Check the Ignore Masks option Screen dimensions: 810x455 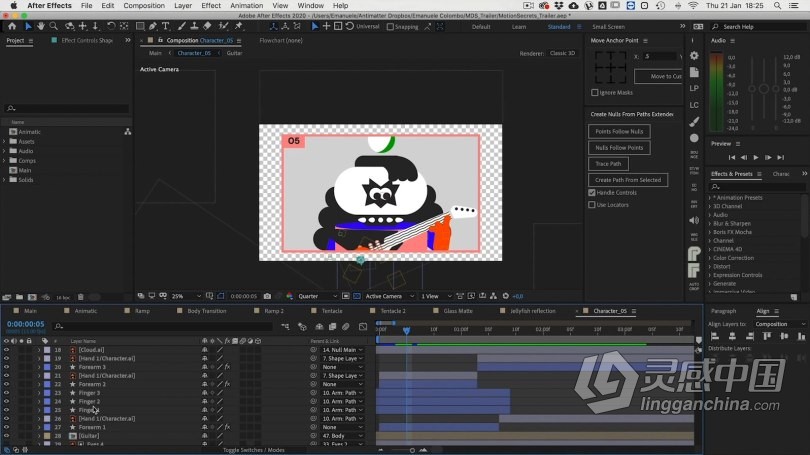click(595, 92)
